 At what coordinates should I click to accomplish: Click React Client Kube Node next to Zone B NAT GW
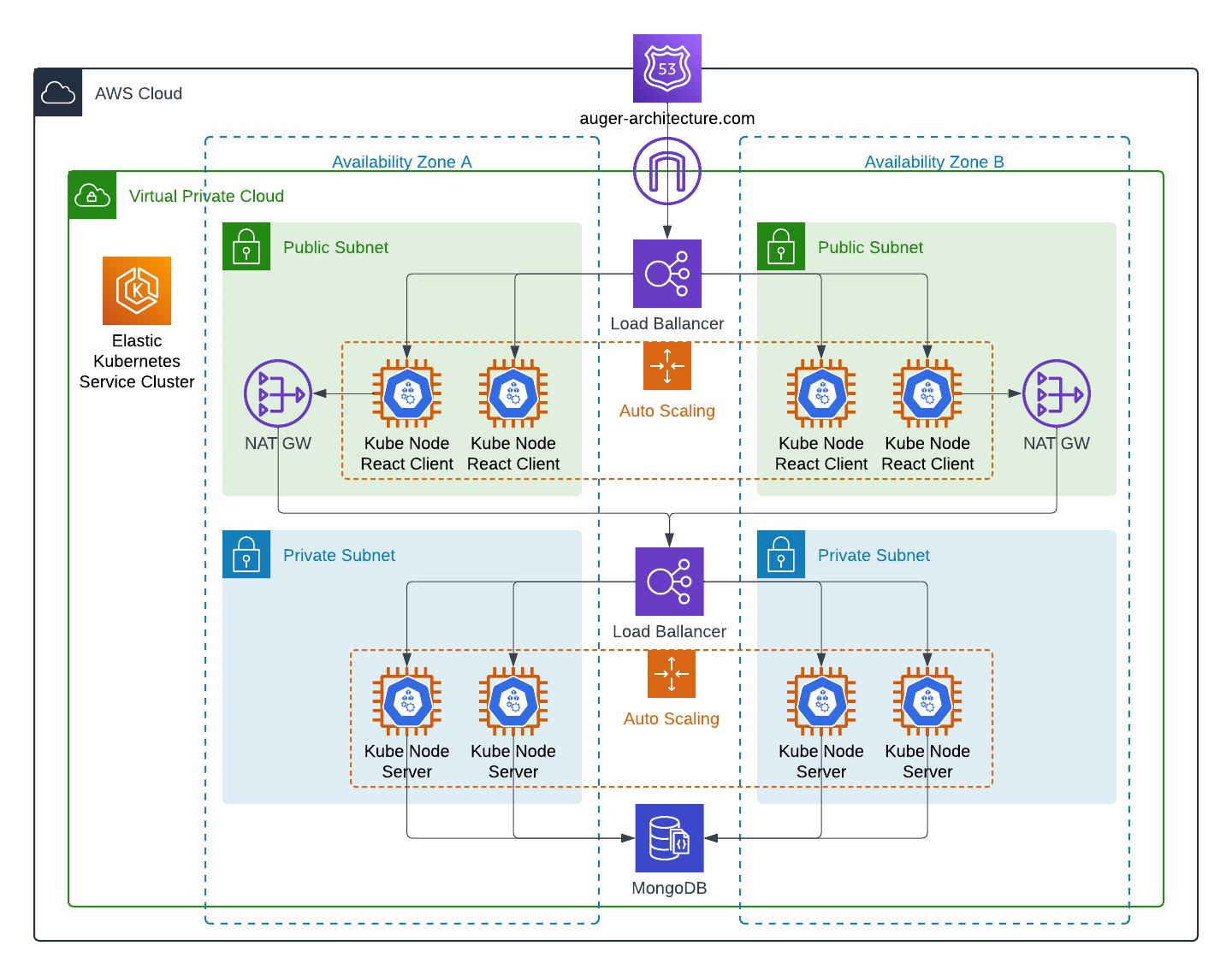coord(927,393)
